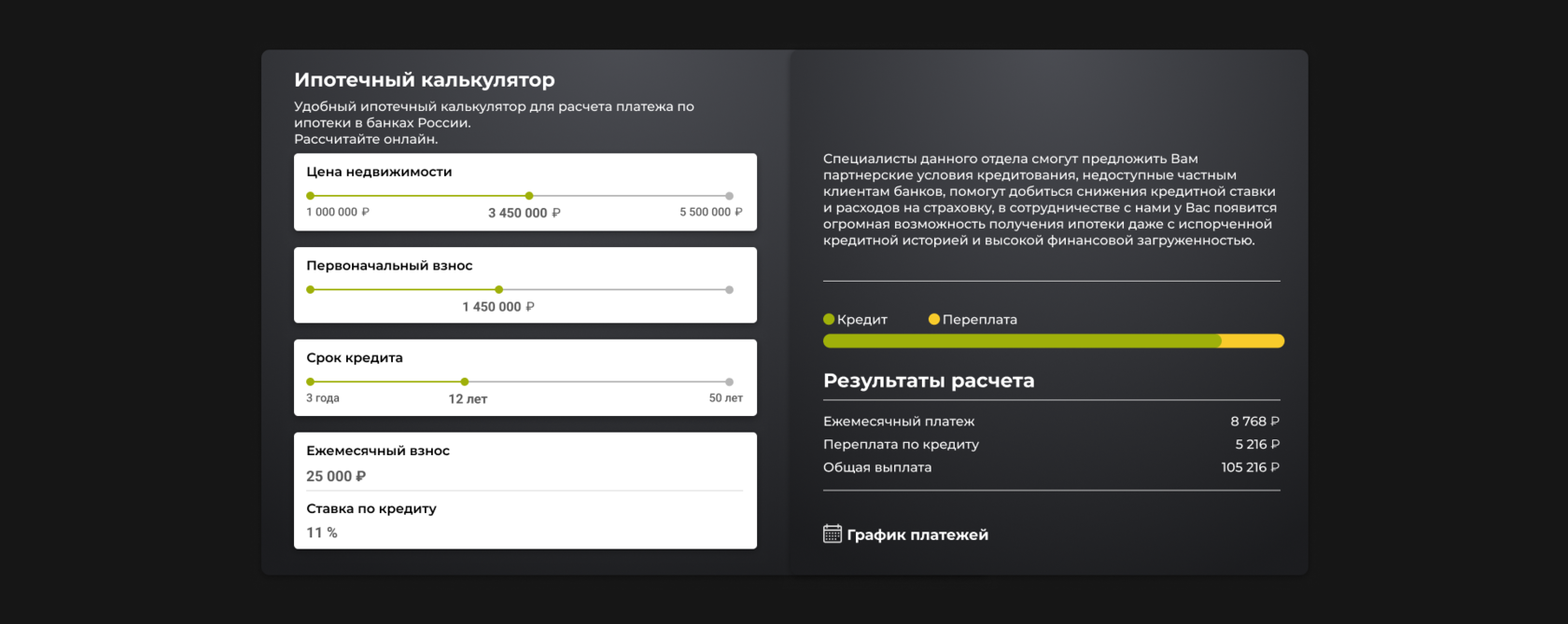Click the green portion of the credit bar

[1022, 341]
